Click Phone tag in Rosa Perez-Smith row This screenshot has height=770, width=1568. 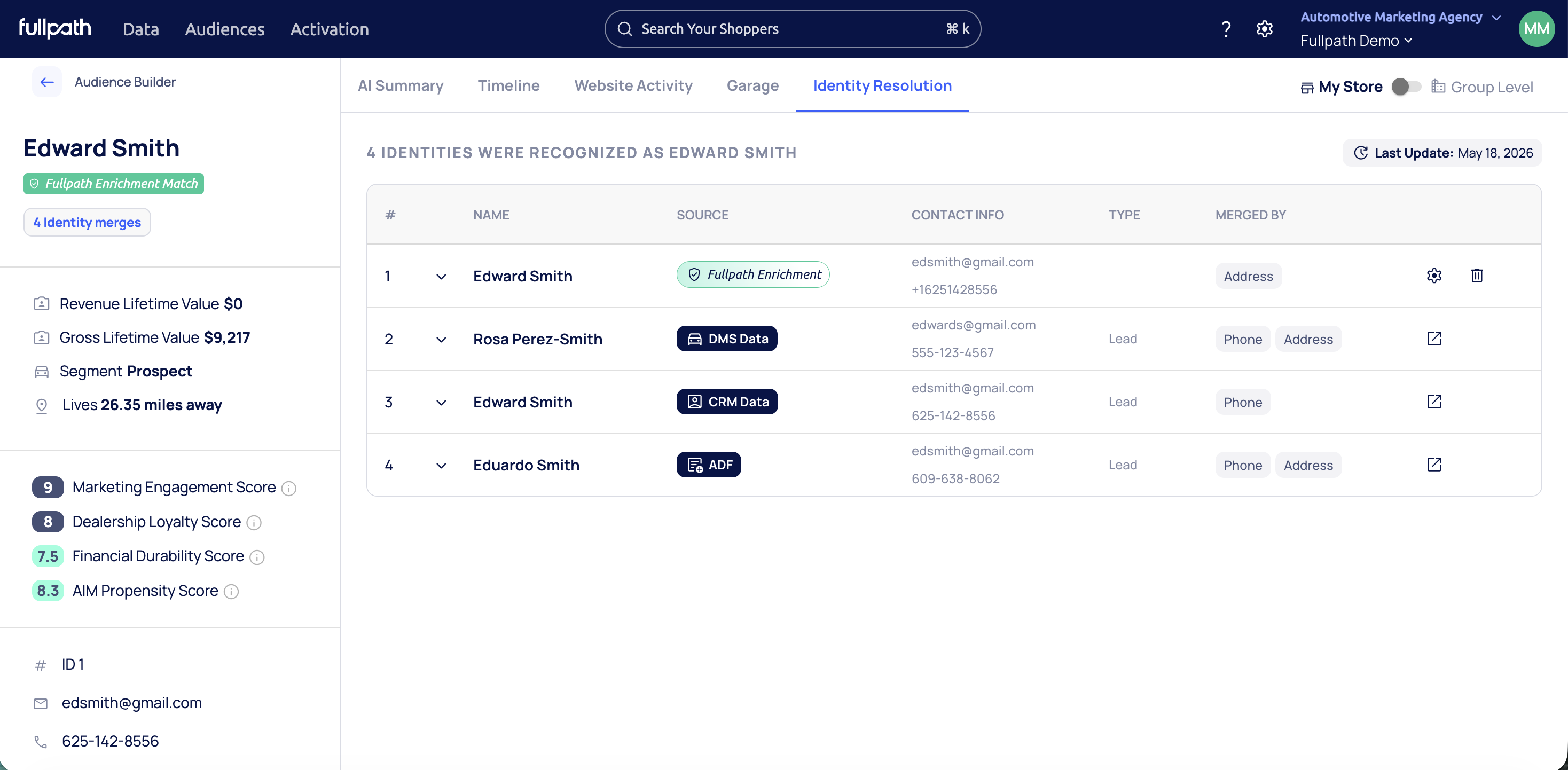[1242, 340]
